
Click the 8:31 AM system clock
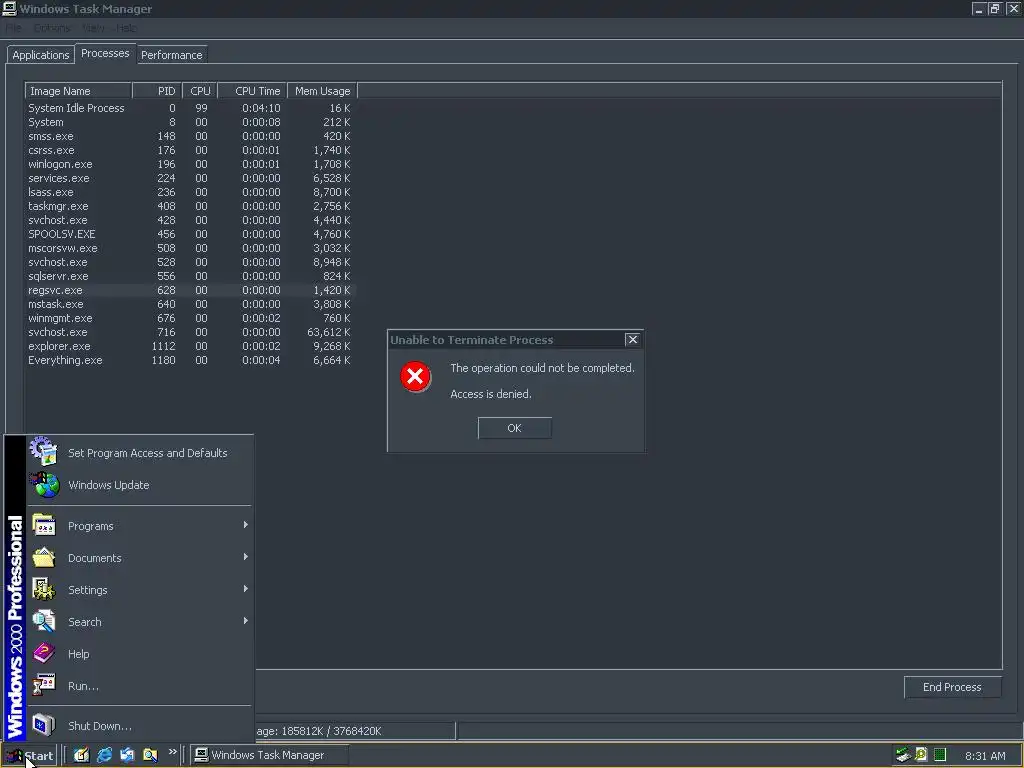pyautogui.click(x=985, y=756)
